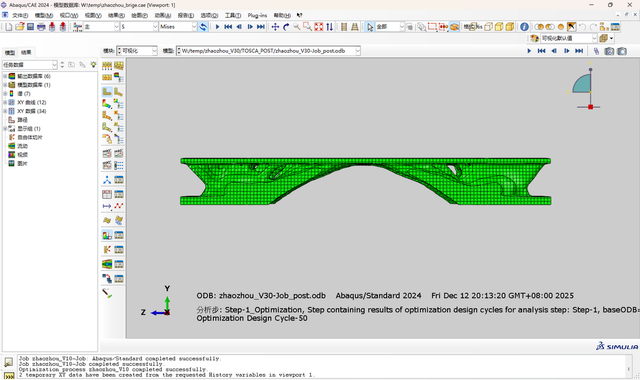This screenshot has width=640, height=380.
Task: Open the Plug-ins menu
Action: tap(257, 16)
